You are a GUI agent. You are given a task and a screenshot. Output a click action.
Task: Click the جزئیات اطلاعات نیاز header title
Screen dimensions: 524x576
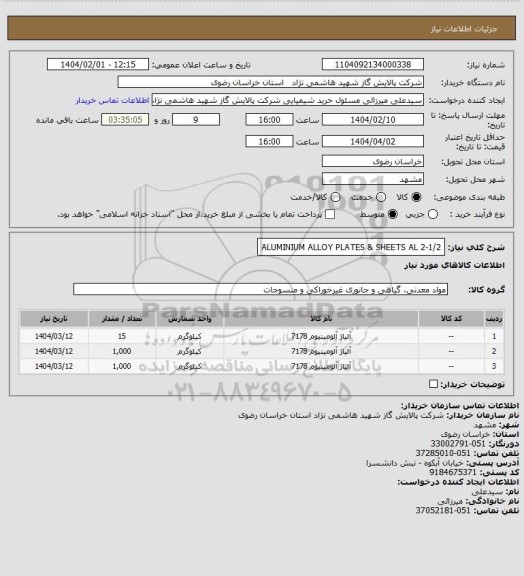point(464,29)
